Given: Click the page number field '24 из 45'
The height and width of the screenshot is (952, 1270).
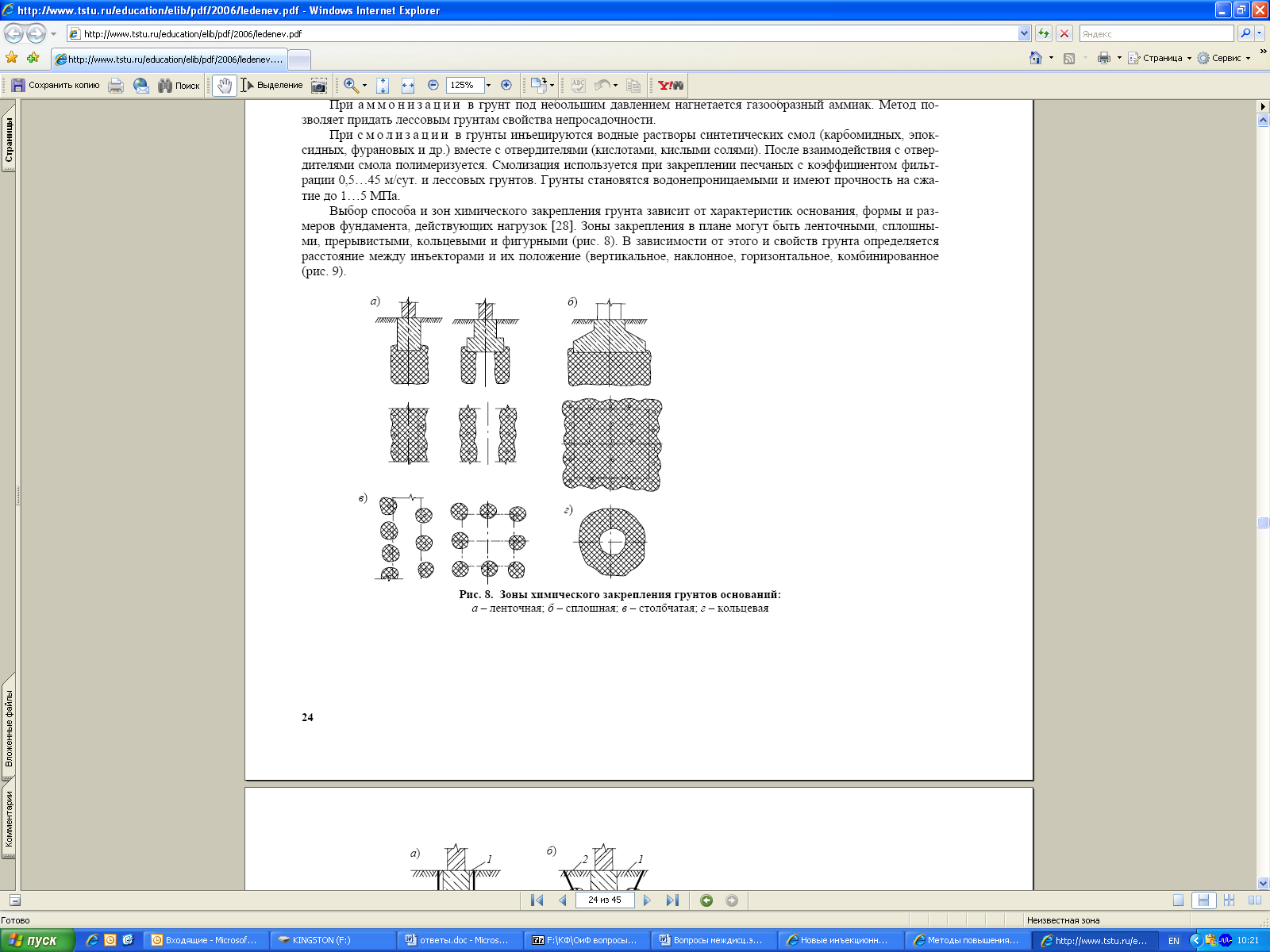Looking at the screenshot, I should 605,900.
